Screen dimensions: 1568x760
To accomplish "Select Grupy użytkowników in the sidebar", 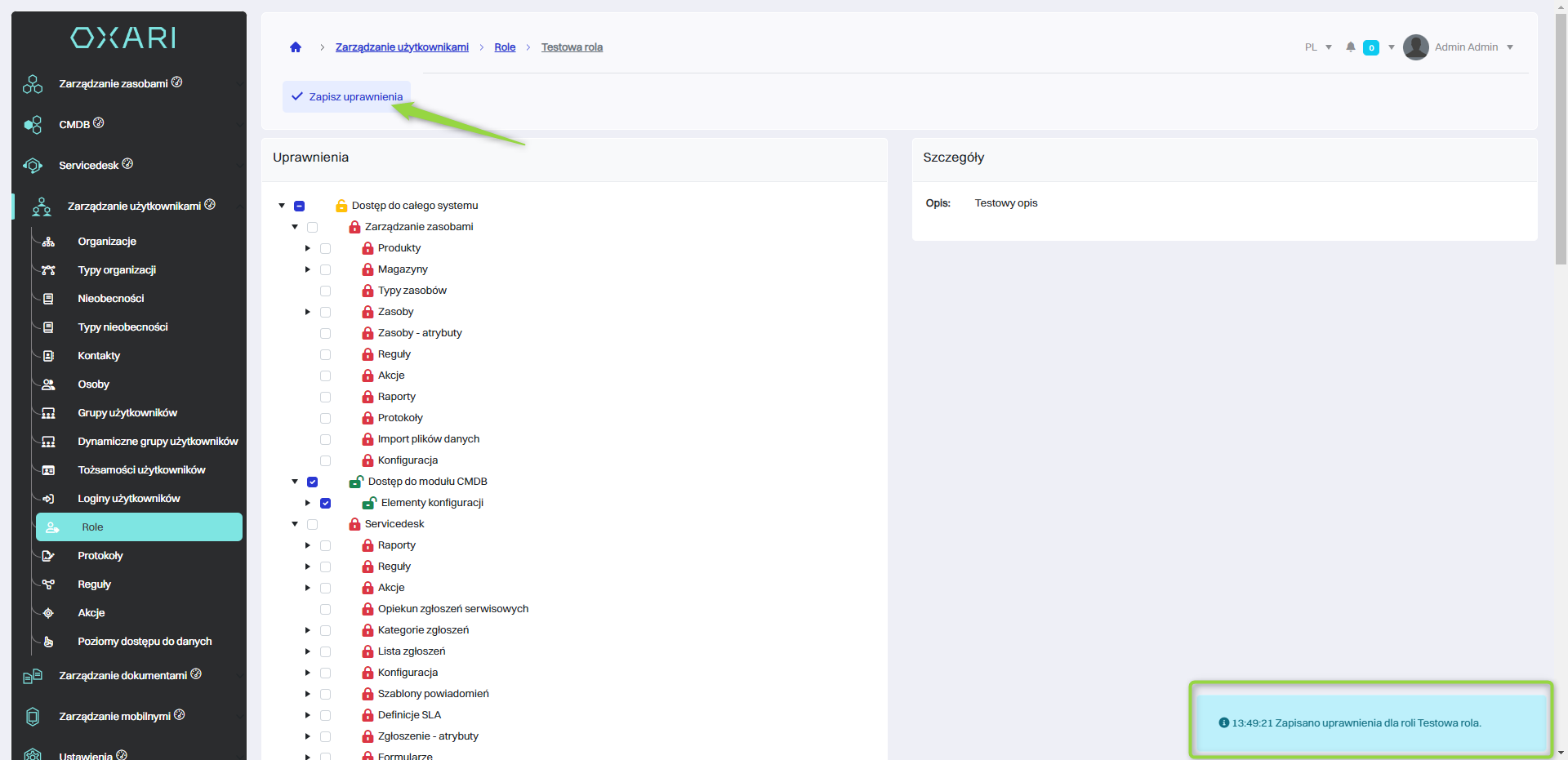I will tap(127, 413).
